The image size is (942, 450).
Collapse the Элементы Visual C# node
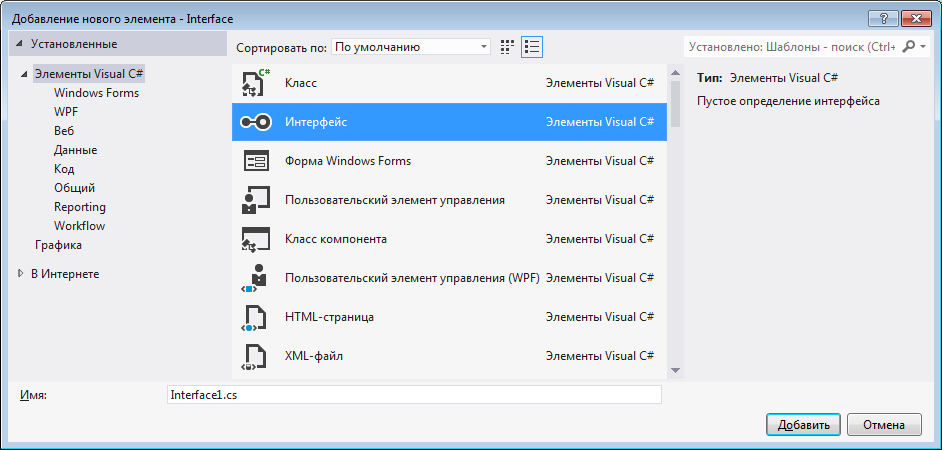point(24,74)
